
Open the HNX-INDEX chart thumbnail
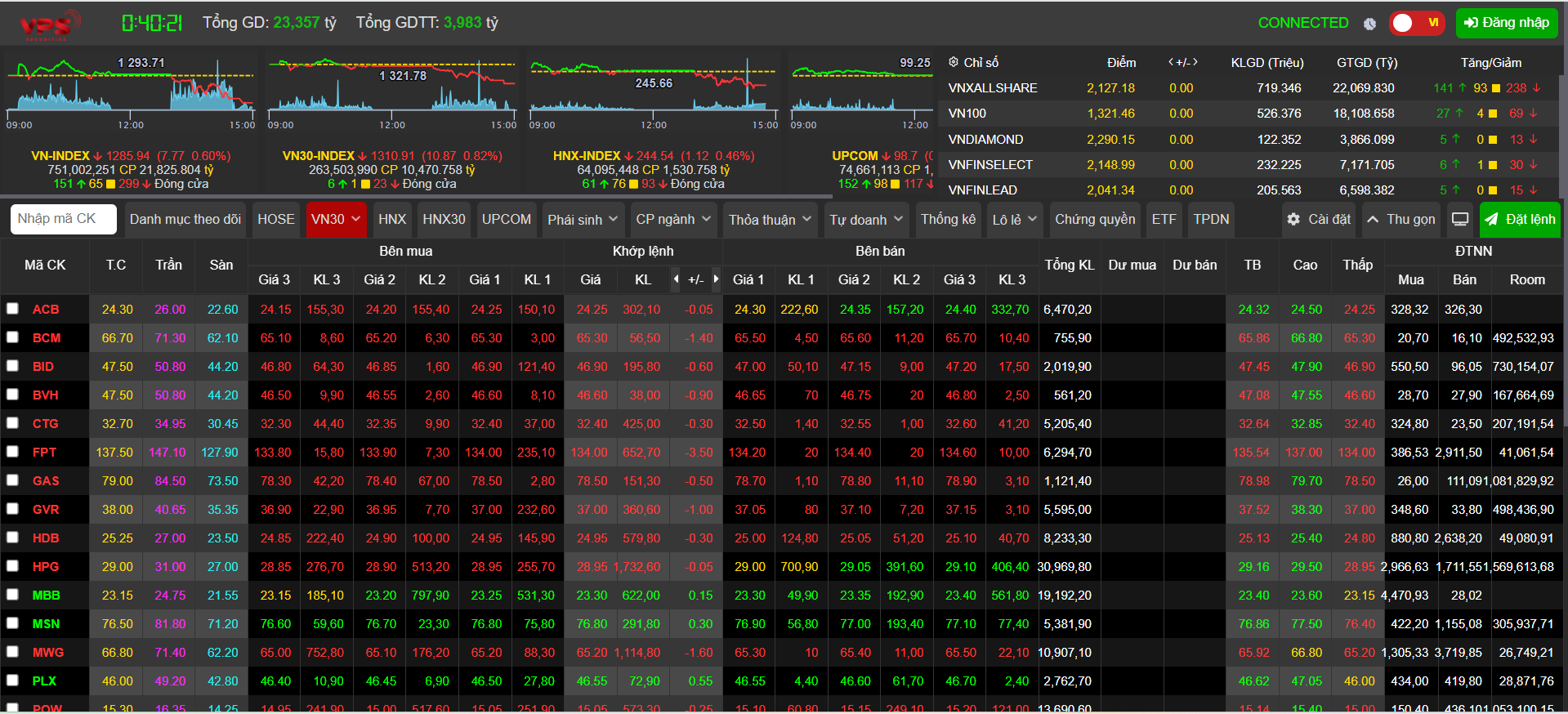(x=654, y=92)
